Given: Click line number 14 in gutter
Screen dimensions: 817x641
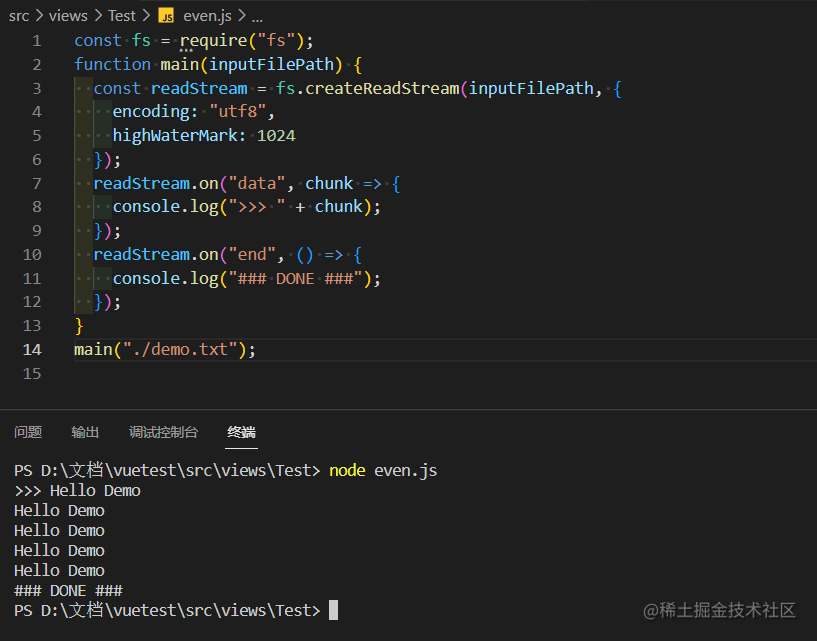Looking at the screenshot, I should tap(32, 350).
